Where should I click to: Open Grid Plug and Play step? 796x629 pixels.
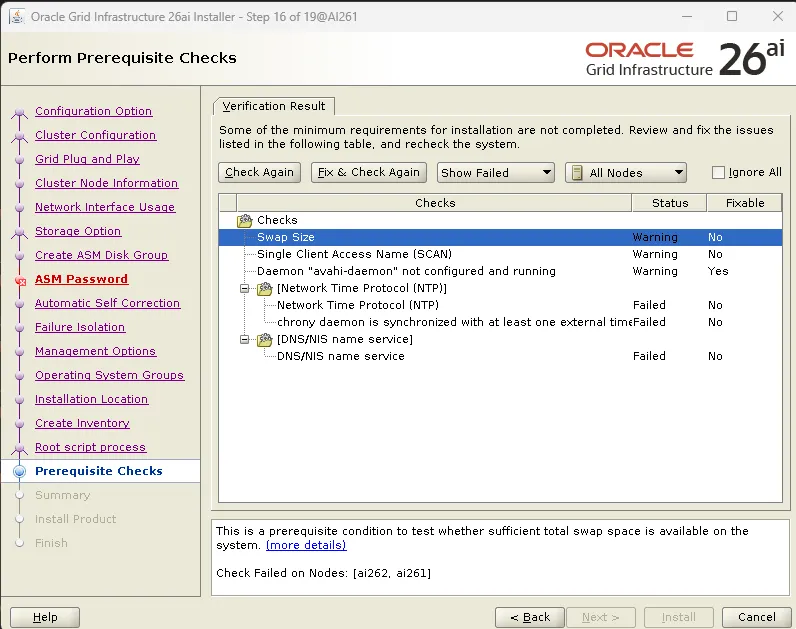coord(87,159)
